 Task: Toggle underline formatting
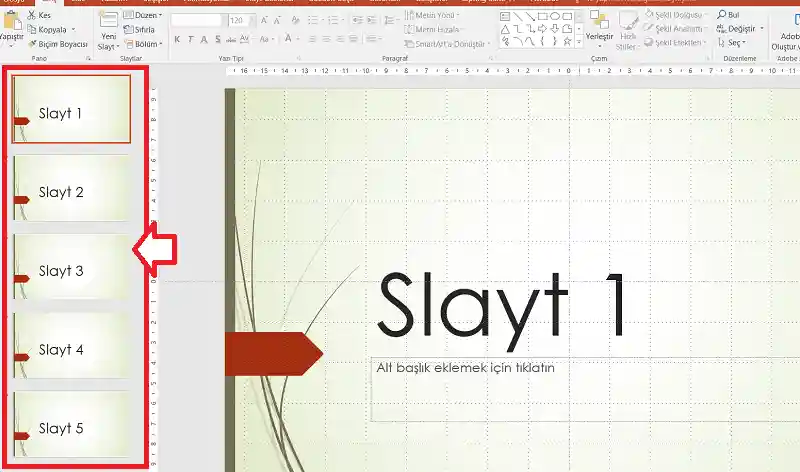tap(204, 39)
